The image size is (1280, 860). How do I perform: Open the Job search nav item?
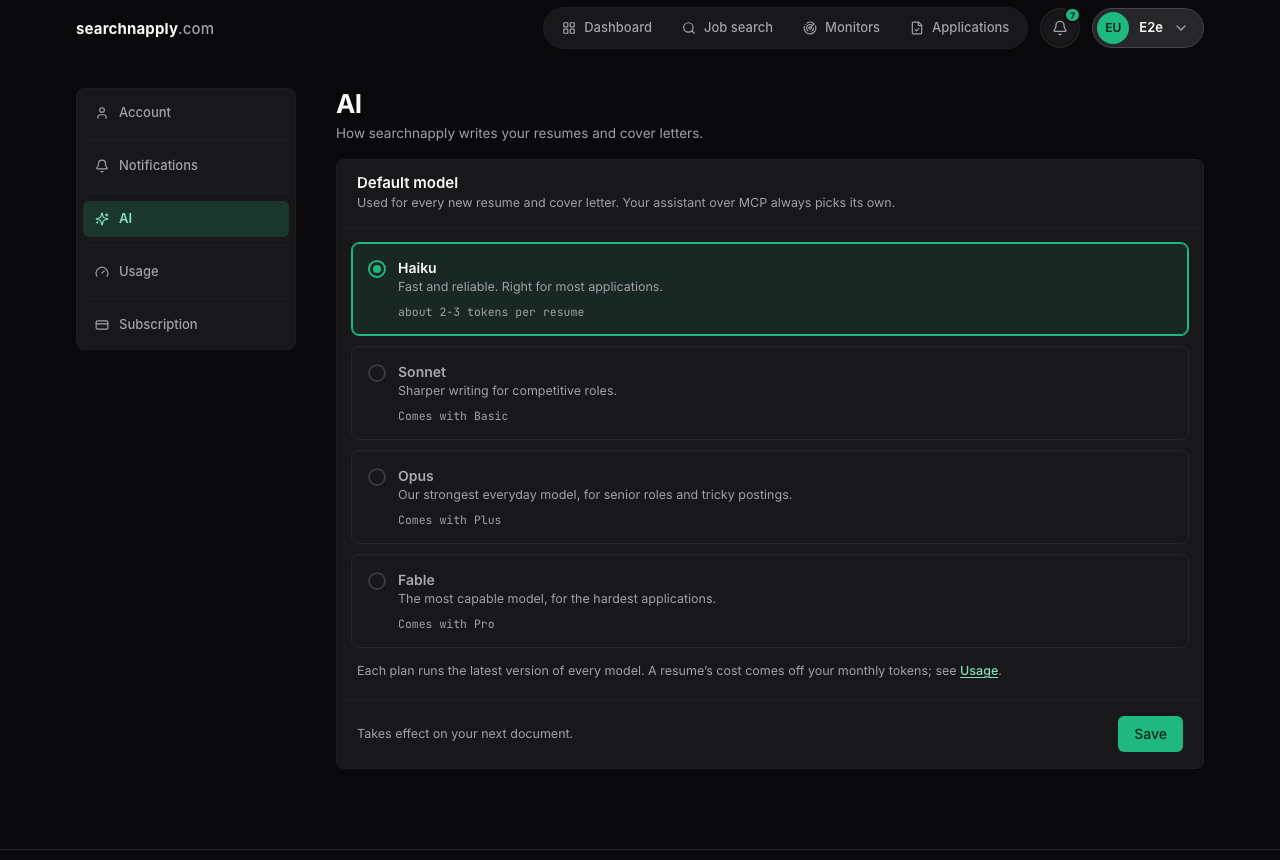tap(728, 28)
